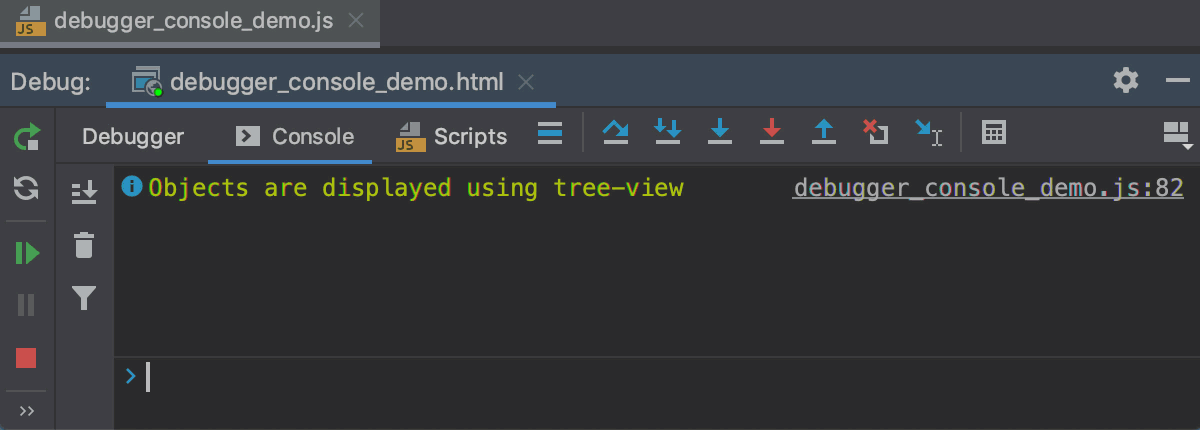Click the Step Out icon
Viewport: 1200px width, 430px height.
[823, 132]
